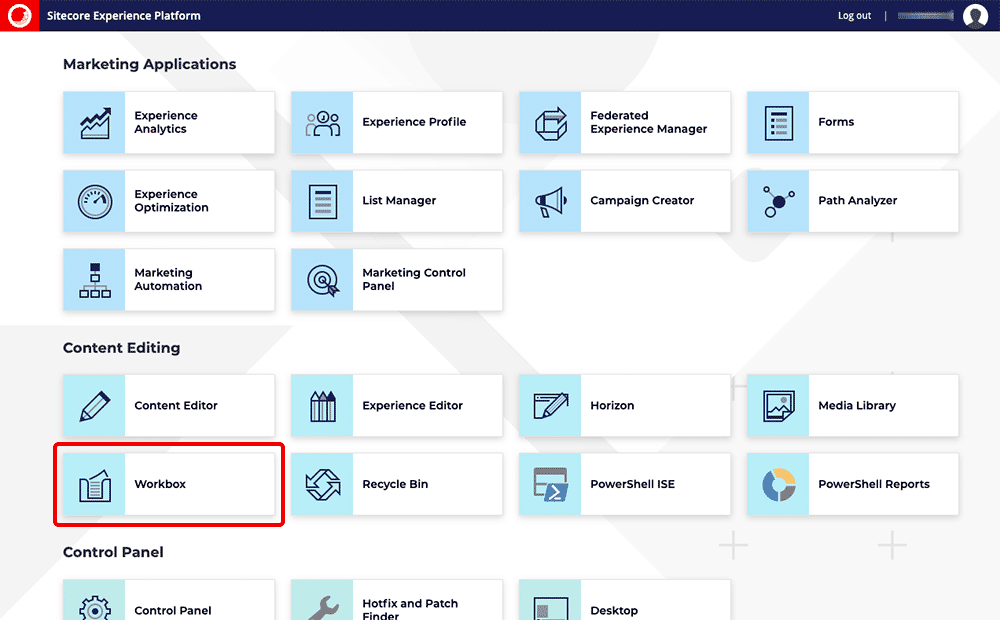The width and height of the screenshot is (1000, 620).
Task: Open Campaign Creator megaphone icon
Action: (550, 201)
